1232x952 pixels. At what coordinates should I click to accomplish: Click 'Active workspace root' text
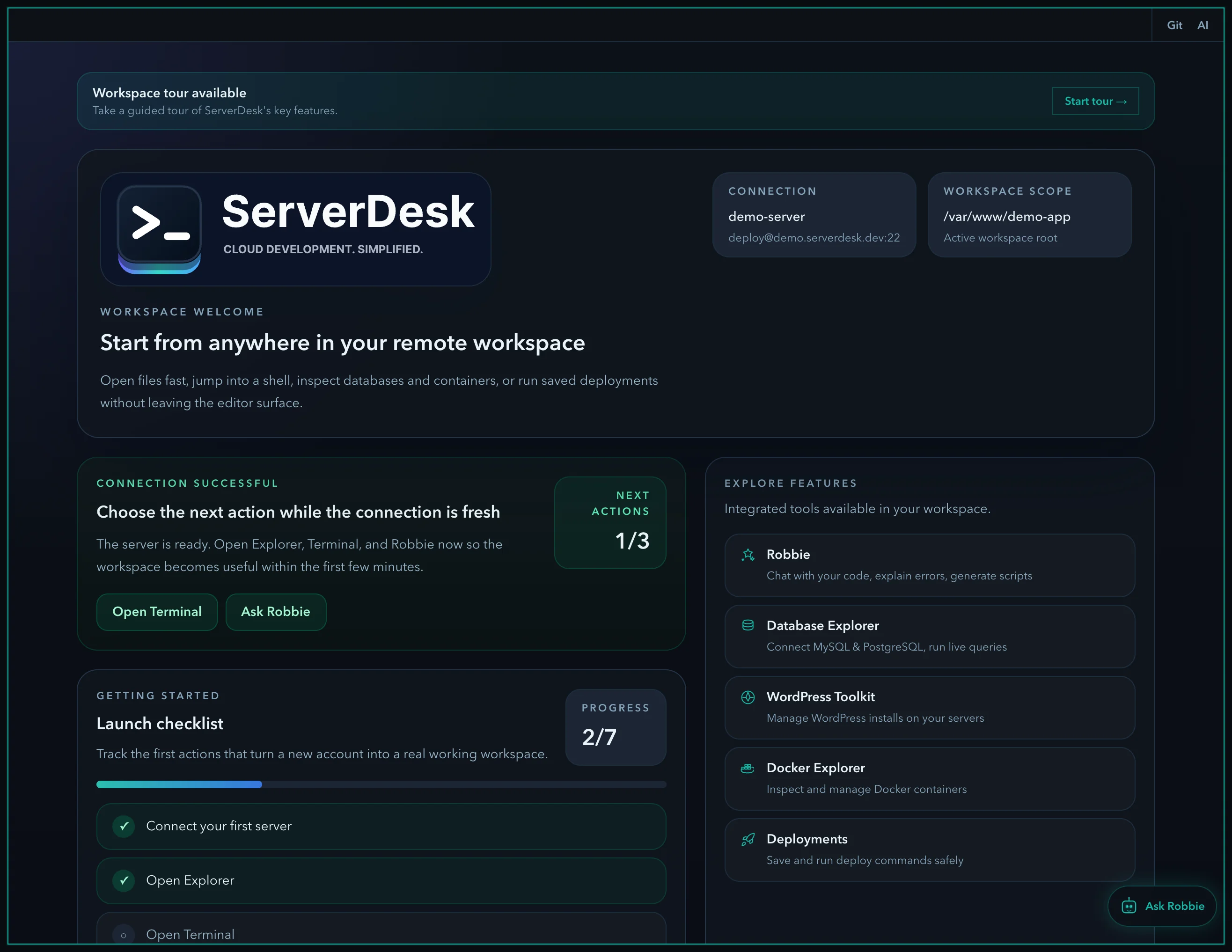pos(1000,237)
